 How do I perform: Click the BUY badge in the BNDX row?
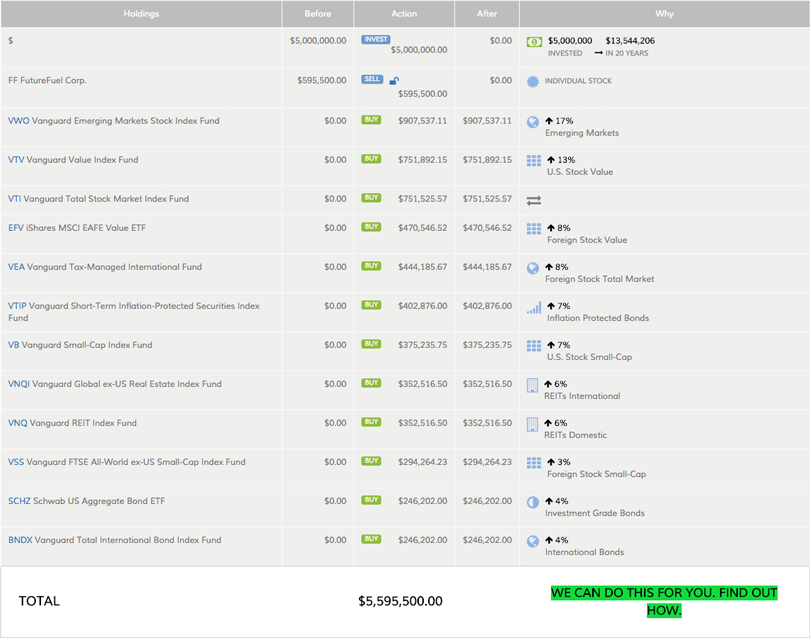[371, 539]
